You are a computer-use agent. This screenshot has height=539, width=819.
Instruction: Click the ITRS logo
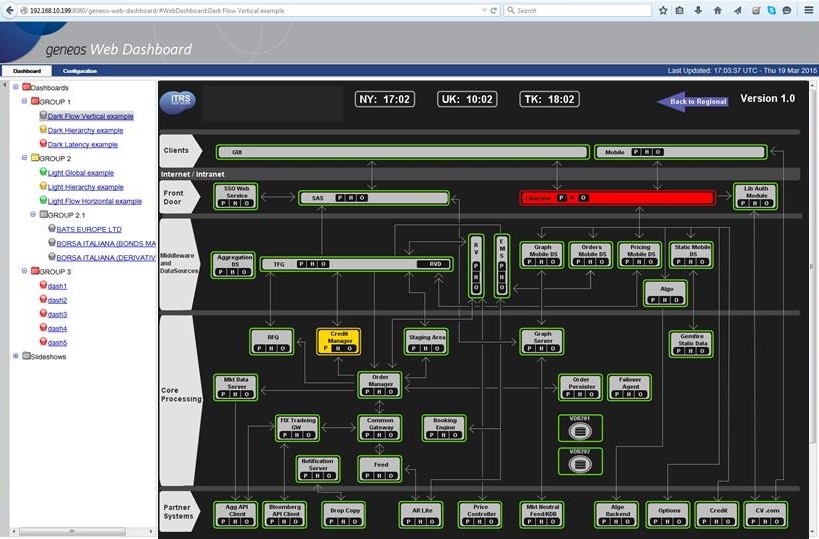tap(185, 100)
